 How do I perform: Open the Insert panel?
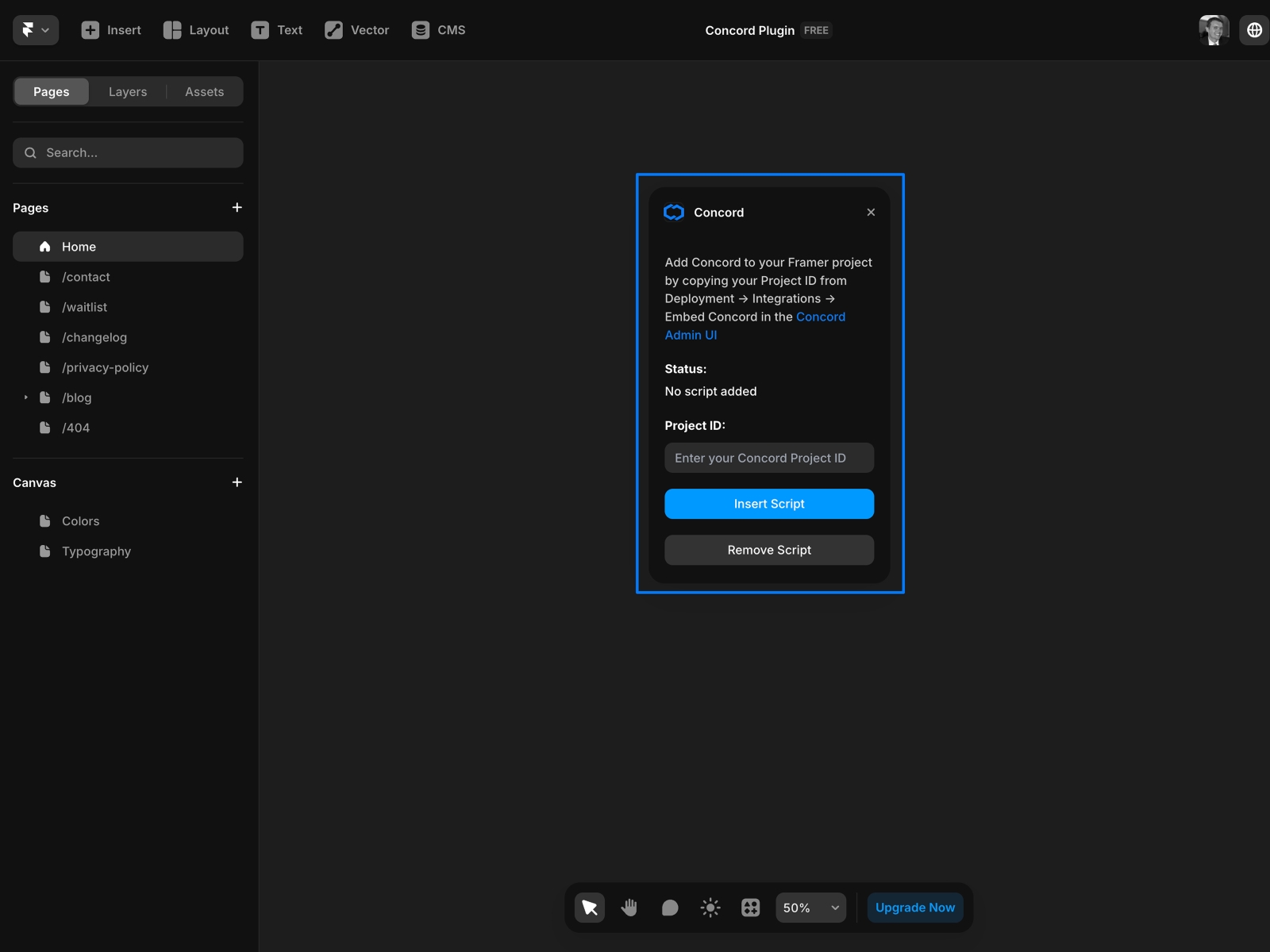tap(111, 30)
